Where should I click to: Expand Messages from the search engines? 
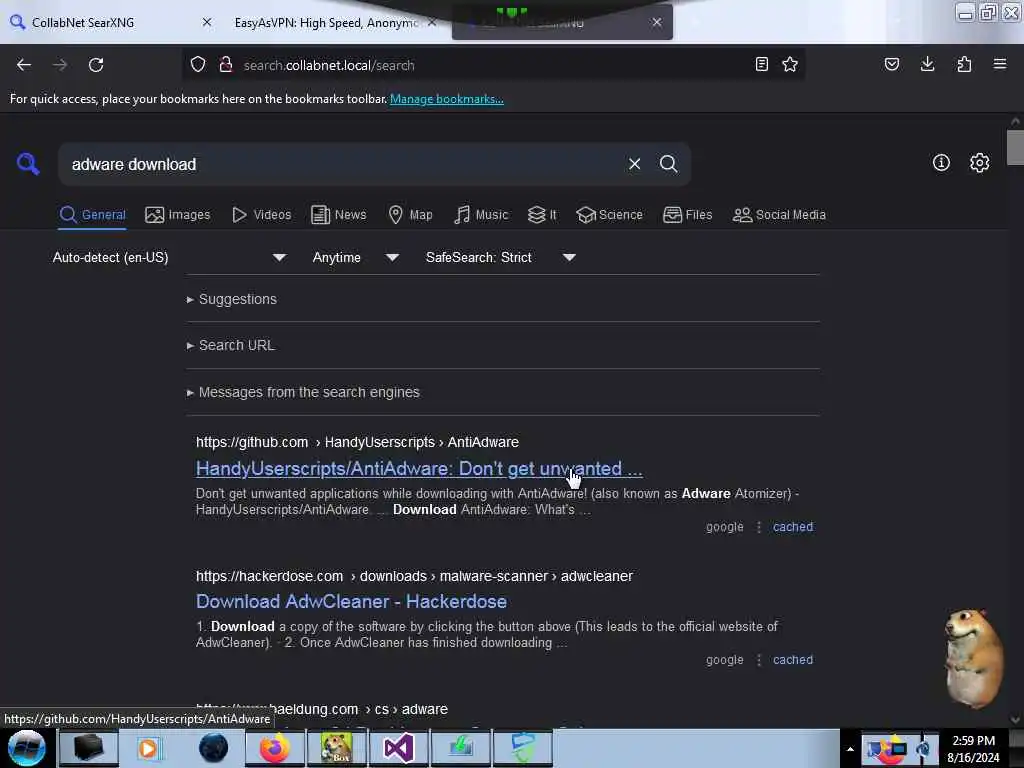(x=303, y=392)
